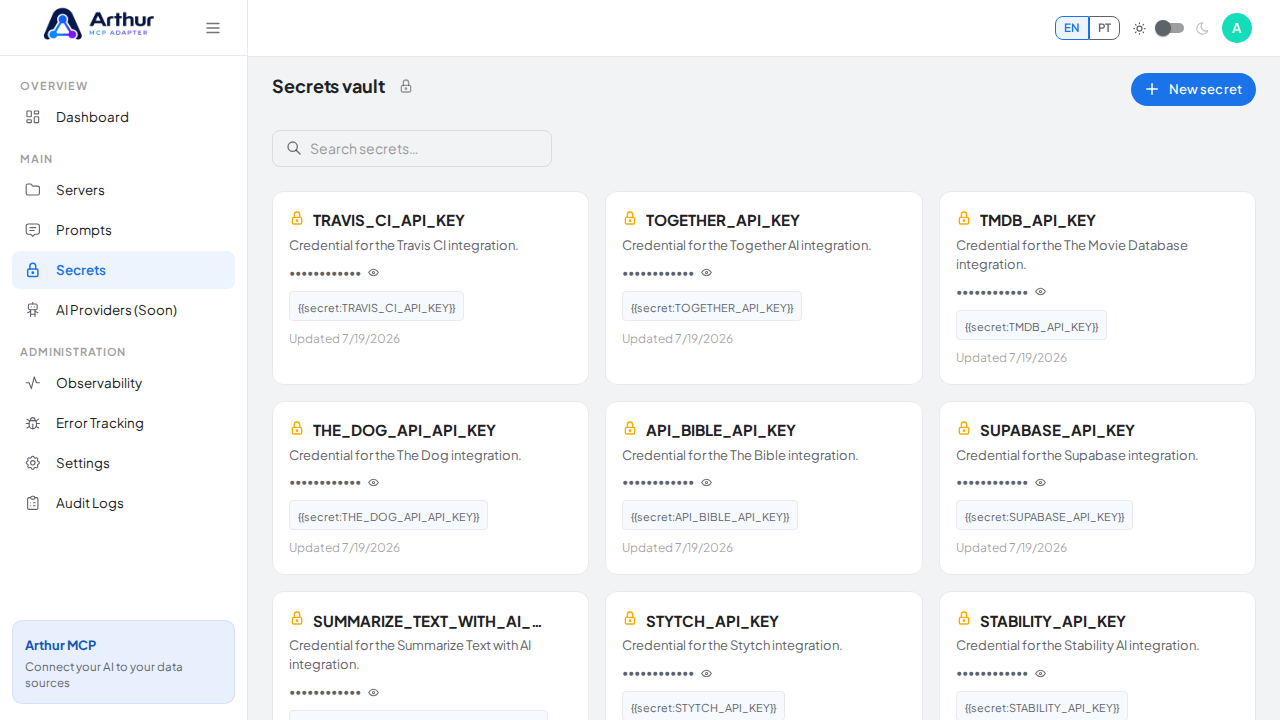1280x720 pixels.
Task: Click the lock icon beside Secrets vault title
Action: (x=406, y=86)
